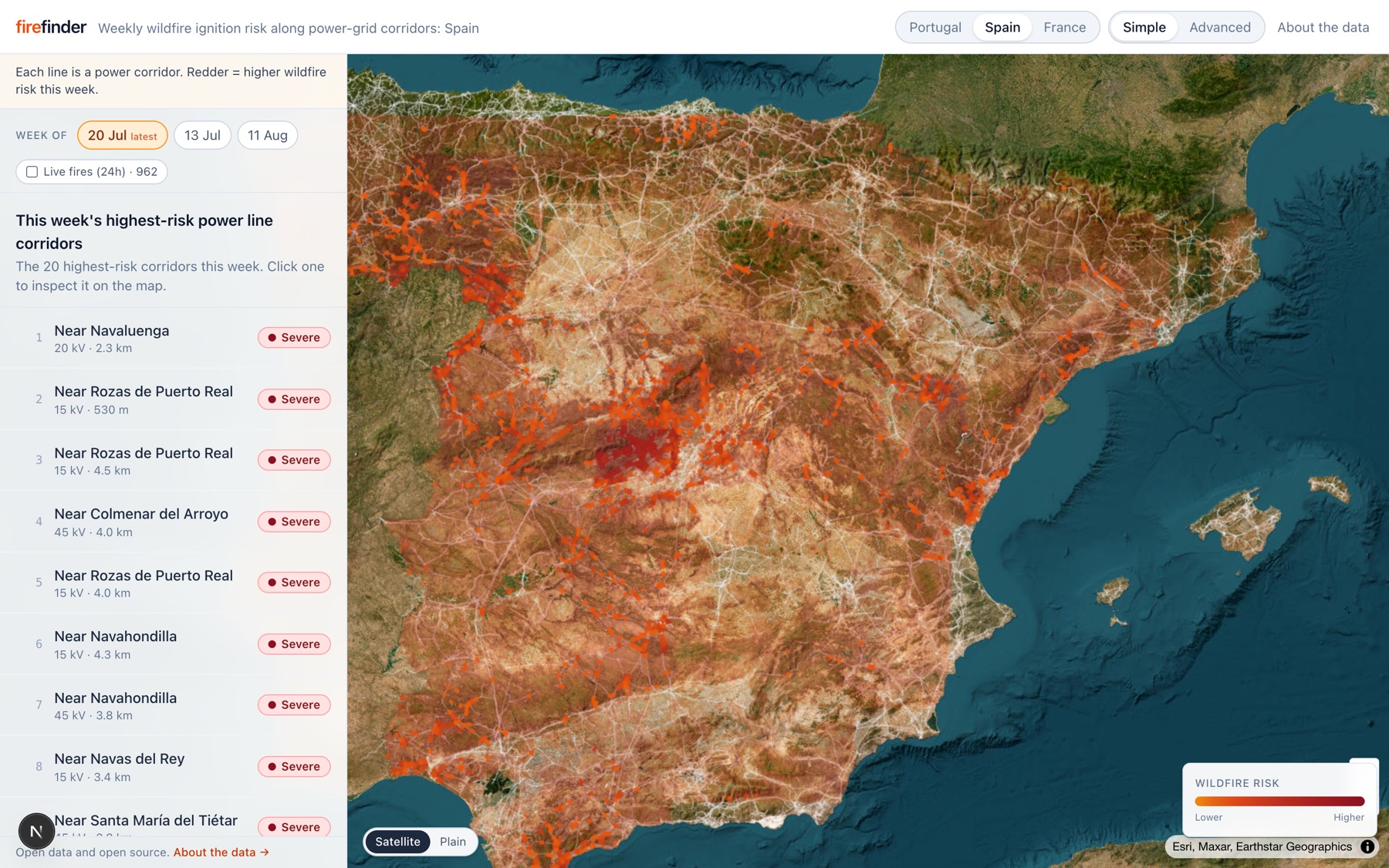This screenshot has width=1389, height=868.
Task: Inspect corridor Near Navaluenga
Action: coord(174,338)
